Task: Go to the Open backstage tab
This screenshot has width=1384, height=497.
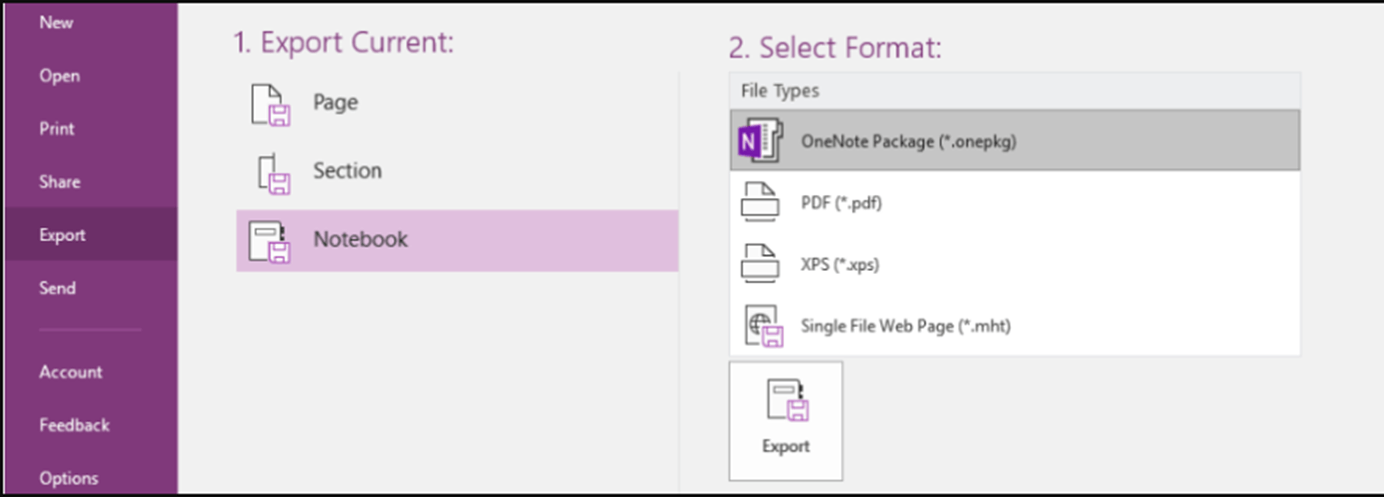Action: click(x=59, y=76)
